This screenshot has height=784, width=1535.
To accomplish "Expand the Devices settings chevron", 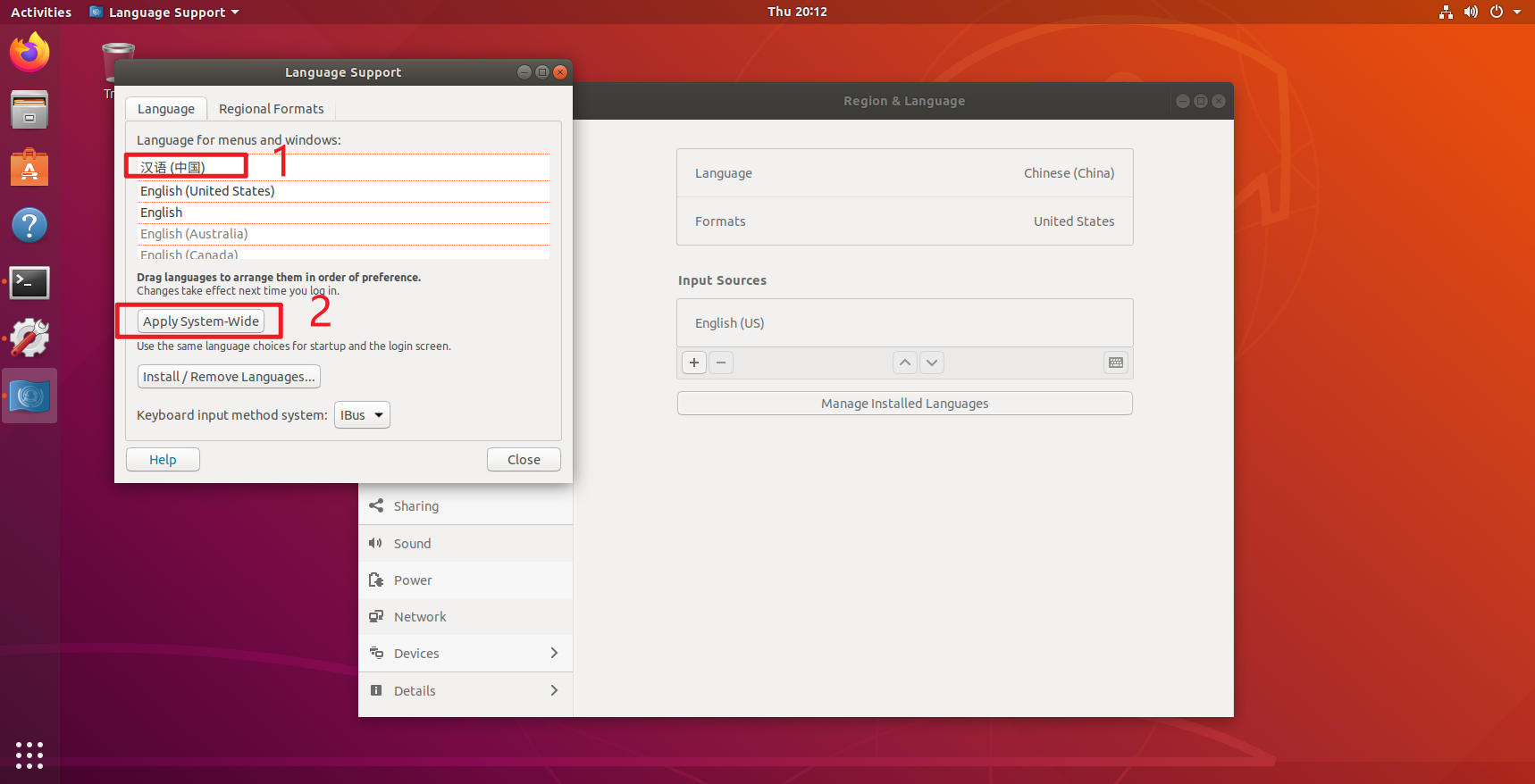I will pos(554,654).
